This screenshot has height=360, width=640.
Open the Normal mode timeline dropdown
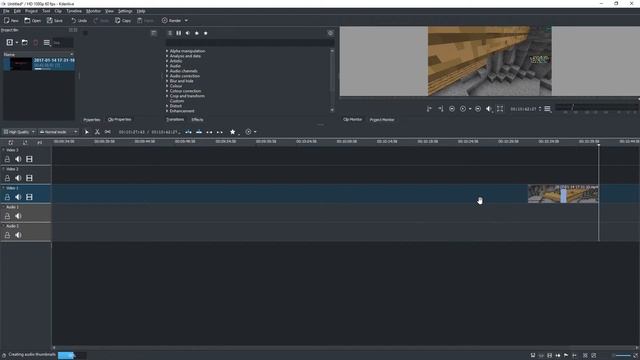tap(58, 132)
